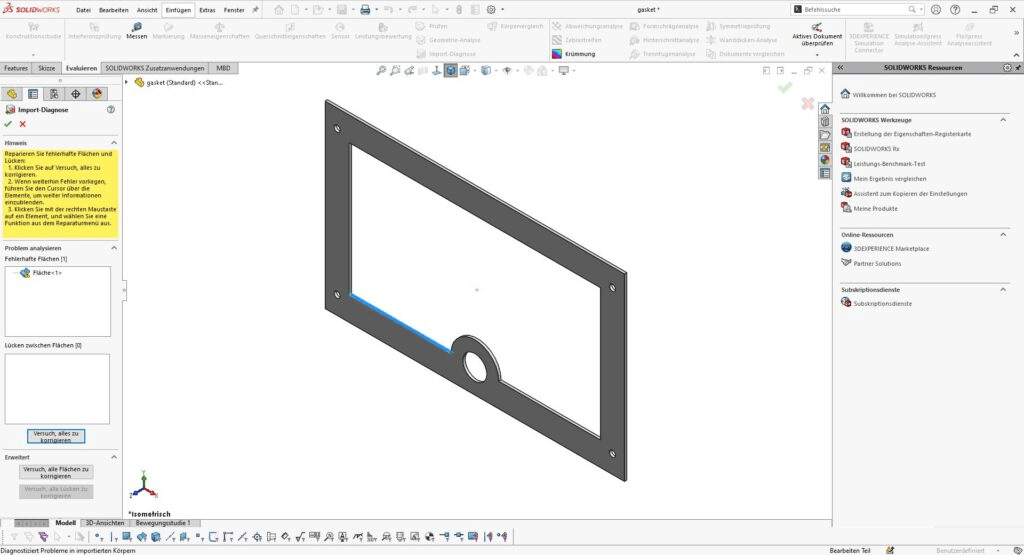Open Aktives Dokument überprüfen tool

pos(816,39)
